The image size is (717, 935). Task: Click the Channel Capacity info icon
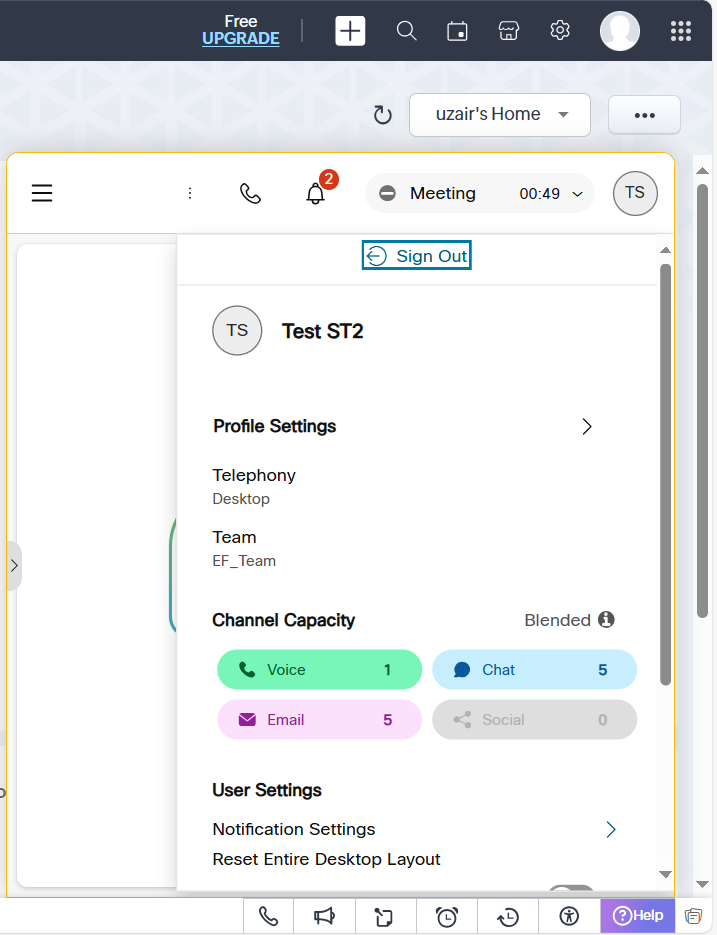pyautogui.click(x=606, y=620)
